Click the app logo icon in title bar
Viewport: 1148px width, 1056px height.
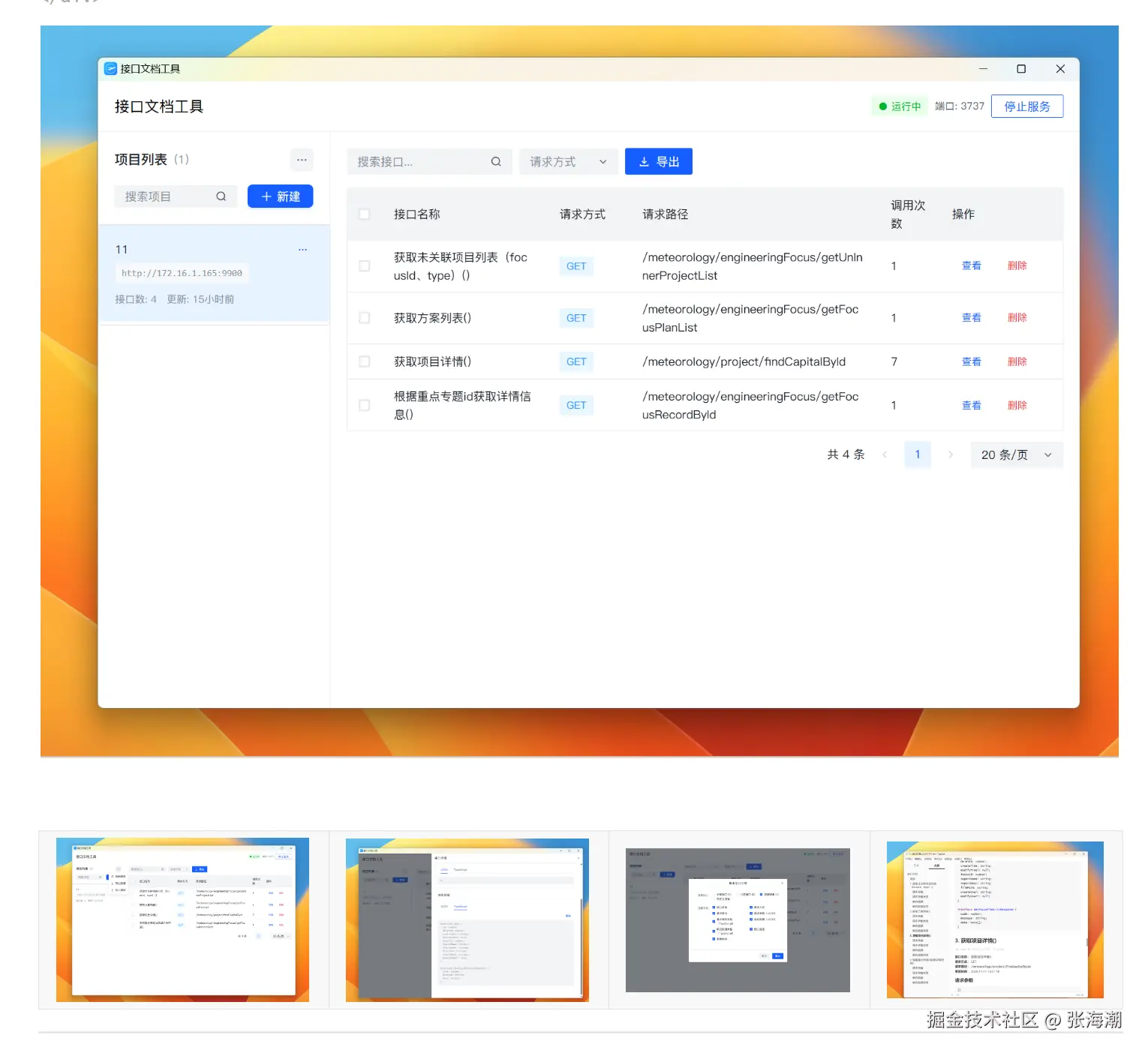coord(110,69)
